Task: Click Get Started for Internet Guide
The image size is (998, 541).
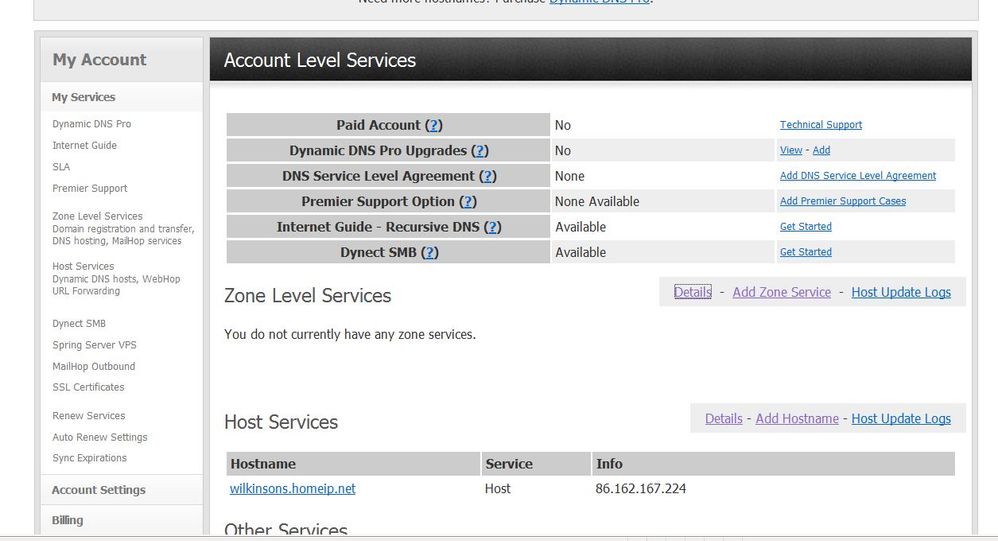Action: point(805,227)
